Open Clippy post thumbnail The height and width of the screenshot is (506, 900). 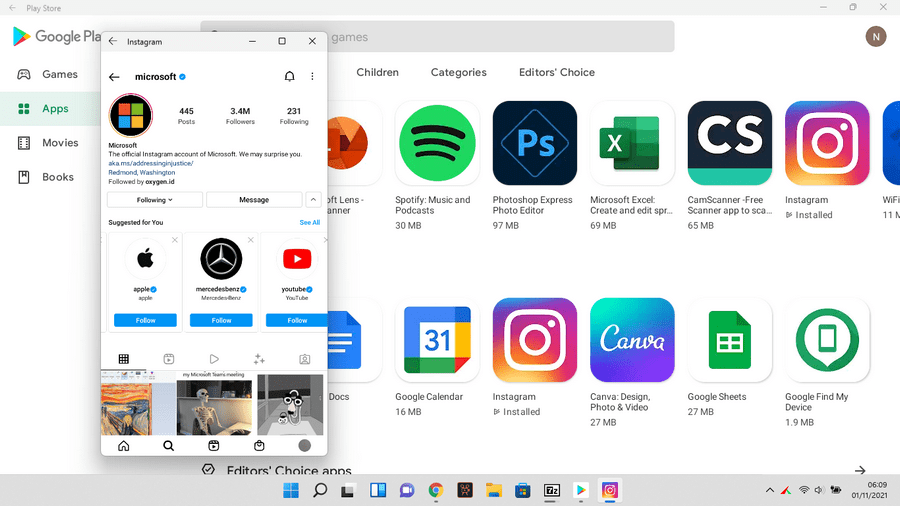point(290,403)
